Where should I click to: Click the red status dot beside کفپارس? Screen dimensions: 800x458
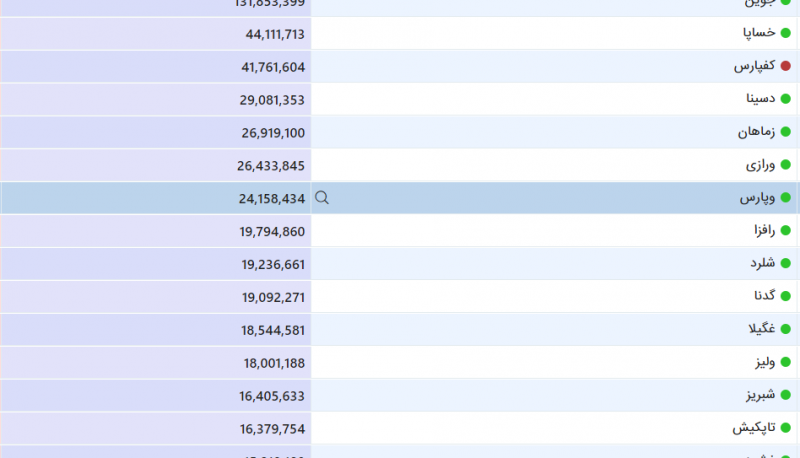click(x=785, y=67)
